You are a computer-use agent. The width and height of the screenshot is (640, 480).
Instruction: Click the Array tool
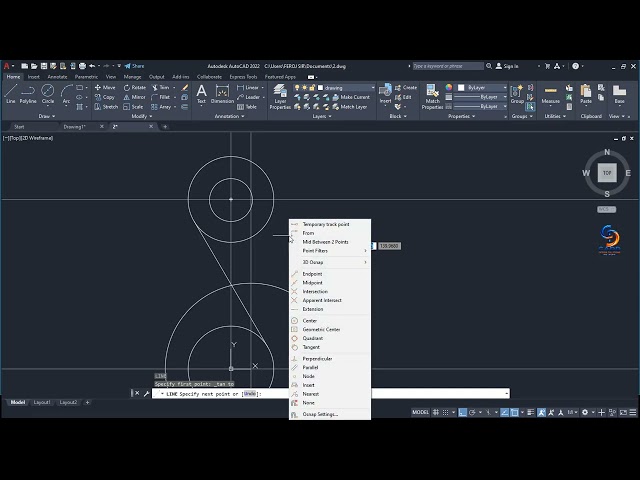tap(161, 107)
